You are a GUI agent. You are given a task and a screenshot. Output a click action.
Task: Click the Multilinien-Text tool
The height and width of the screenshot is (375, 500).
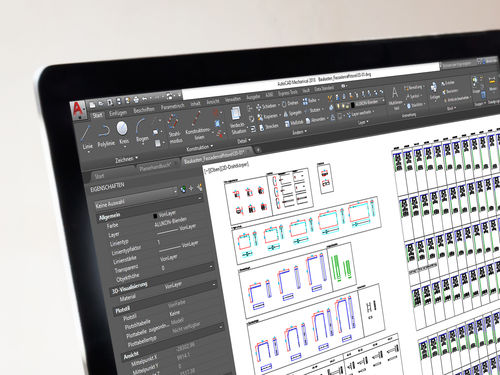[395, 98]
